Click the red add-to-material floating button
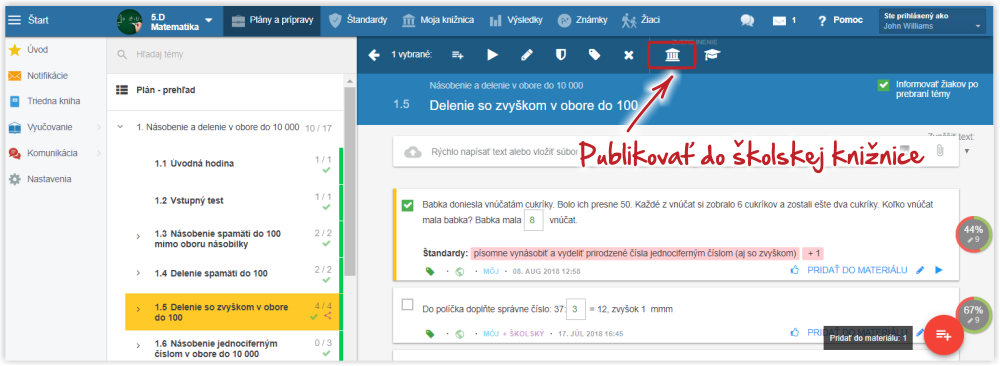Screen dimensions: 1000x366 click(943, 335)
